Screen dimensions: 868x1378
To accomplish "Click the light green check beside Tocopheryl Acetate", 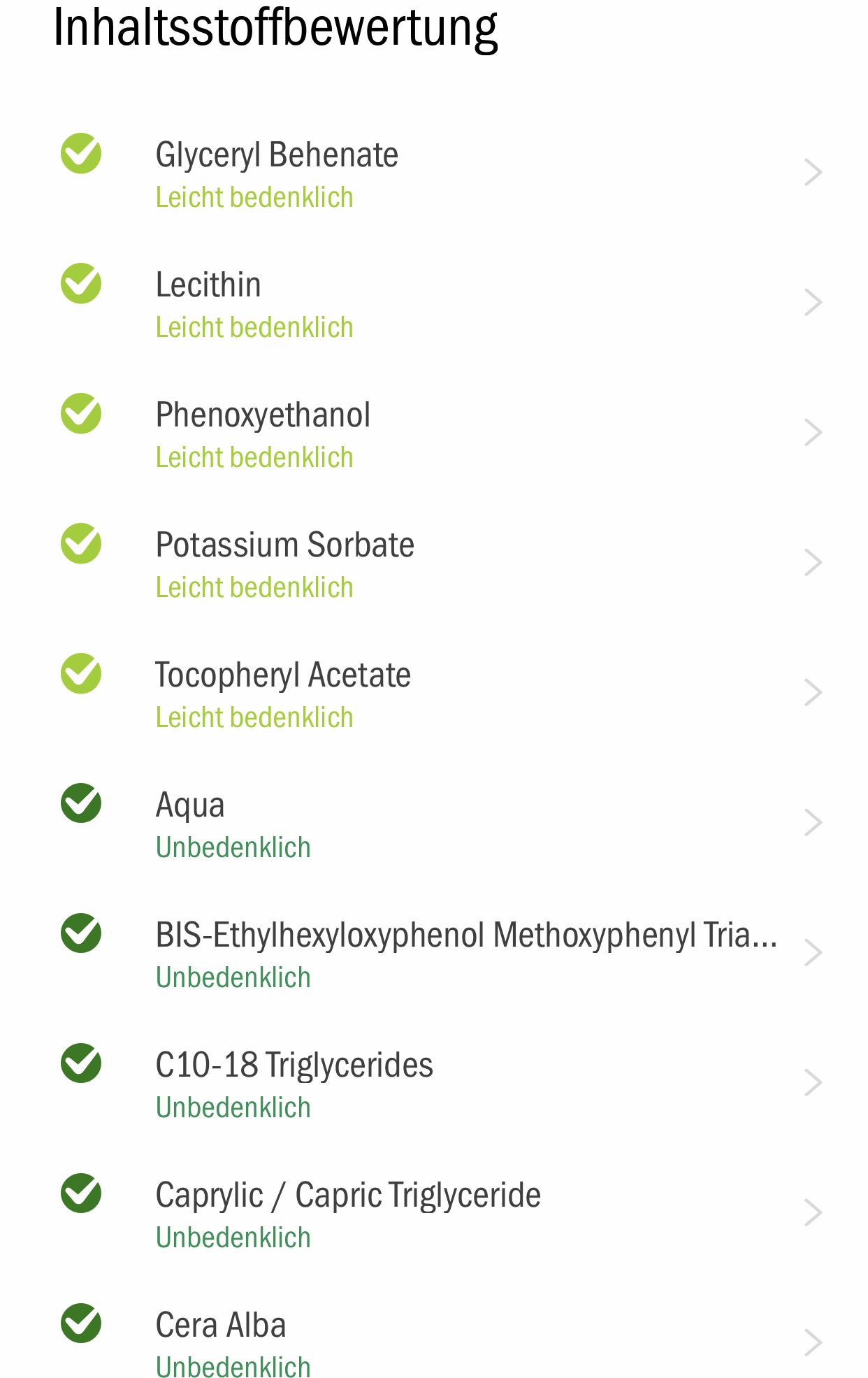I will (81, 673).
